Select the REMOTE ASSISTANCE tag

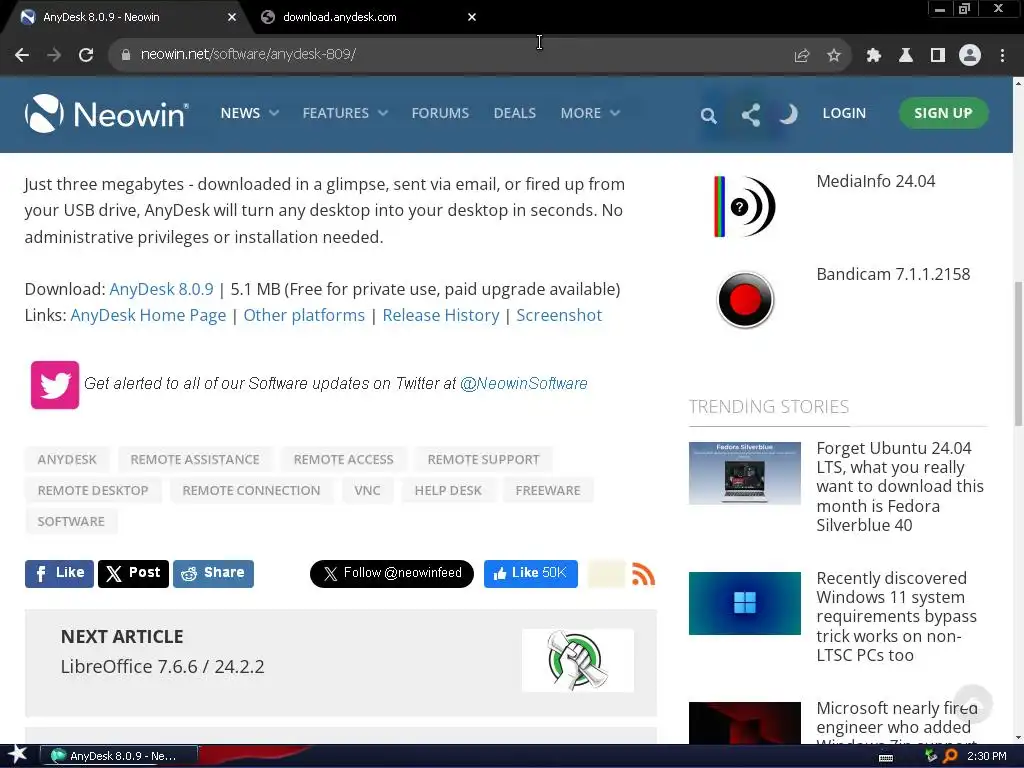pos(195,460)
